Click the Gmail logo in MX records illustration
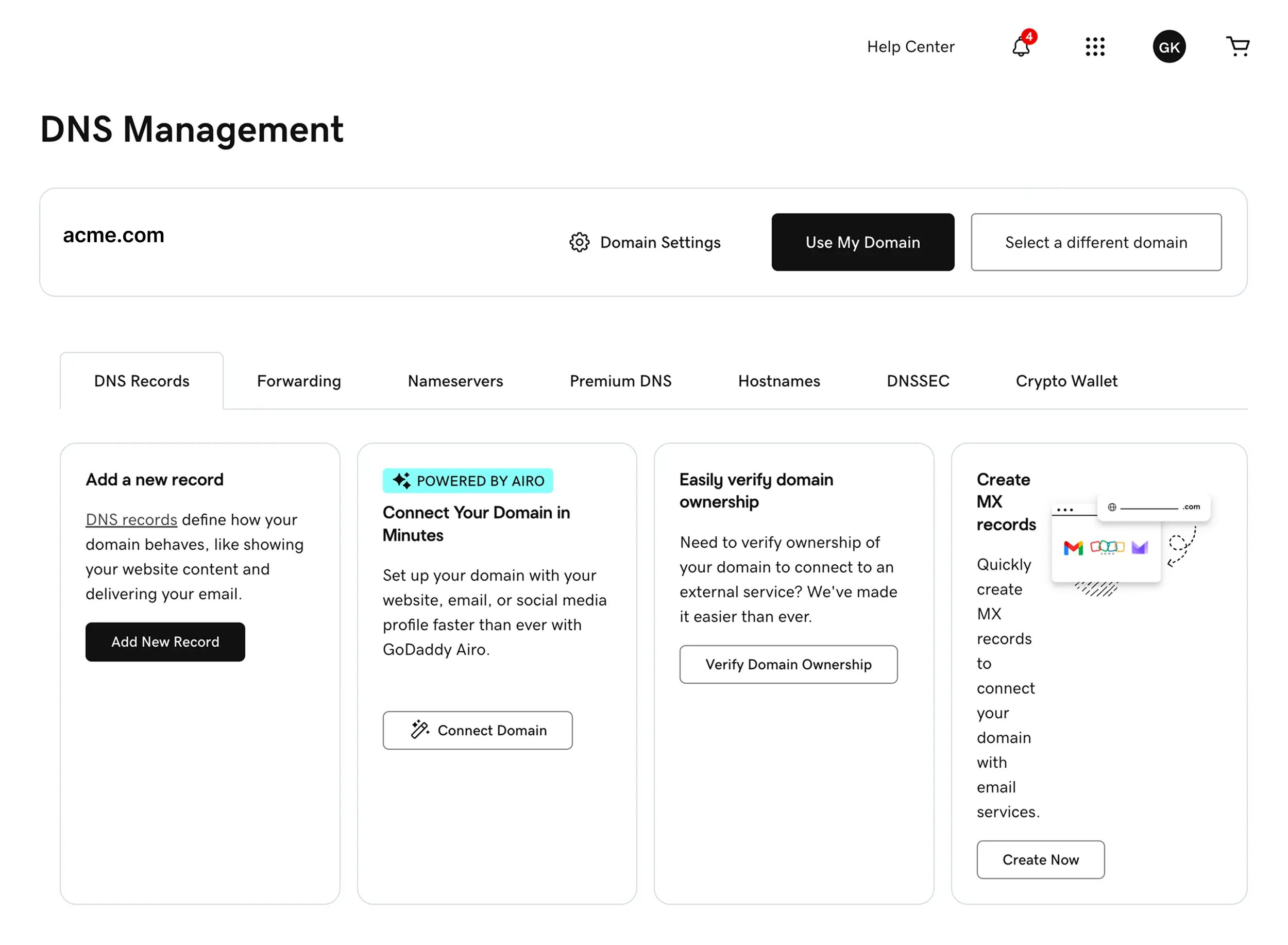 1073,548
